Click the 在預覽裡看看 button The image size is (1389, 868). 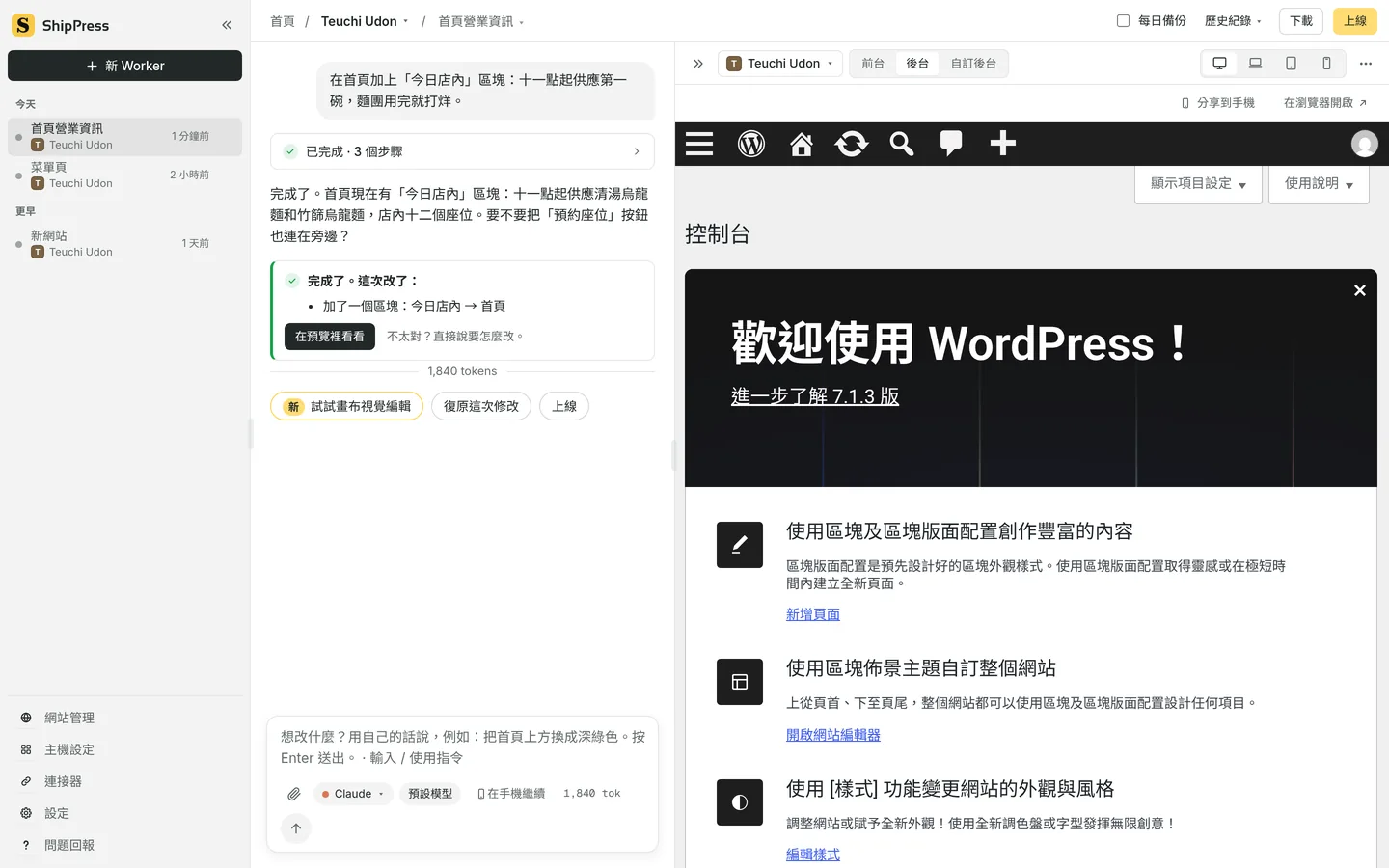[330, 337]
